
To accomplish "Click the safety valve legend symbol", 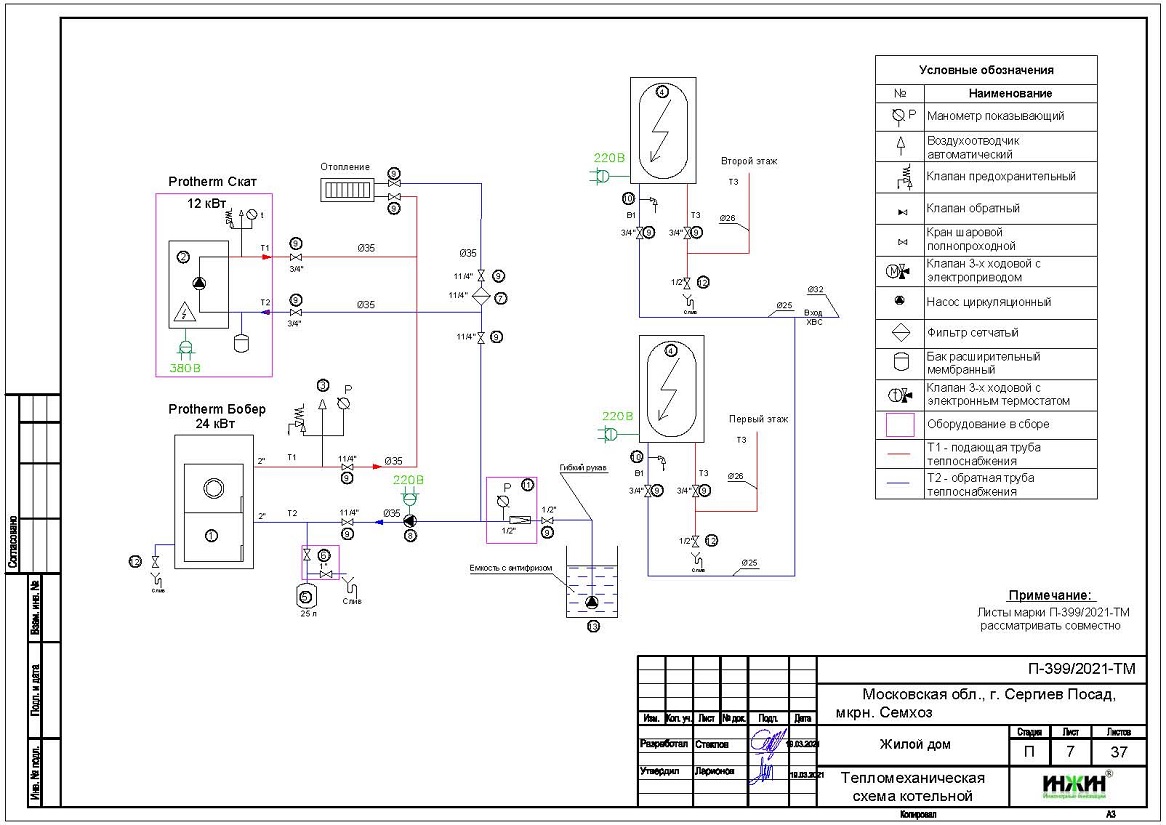I will click(900, 177).
